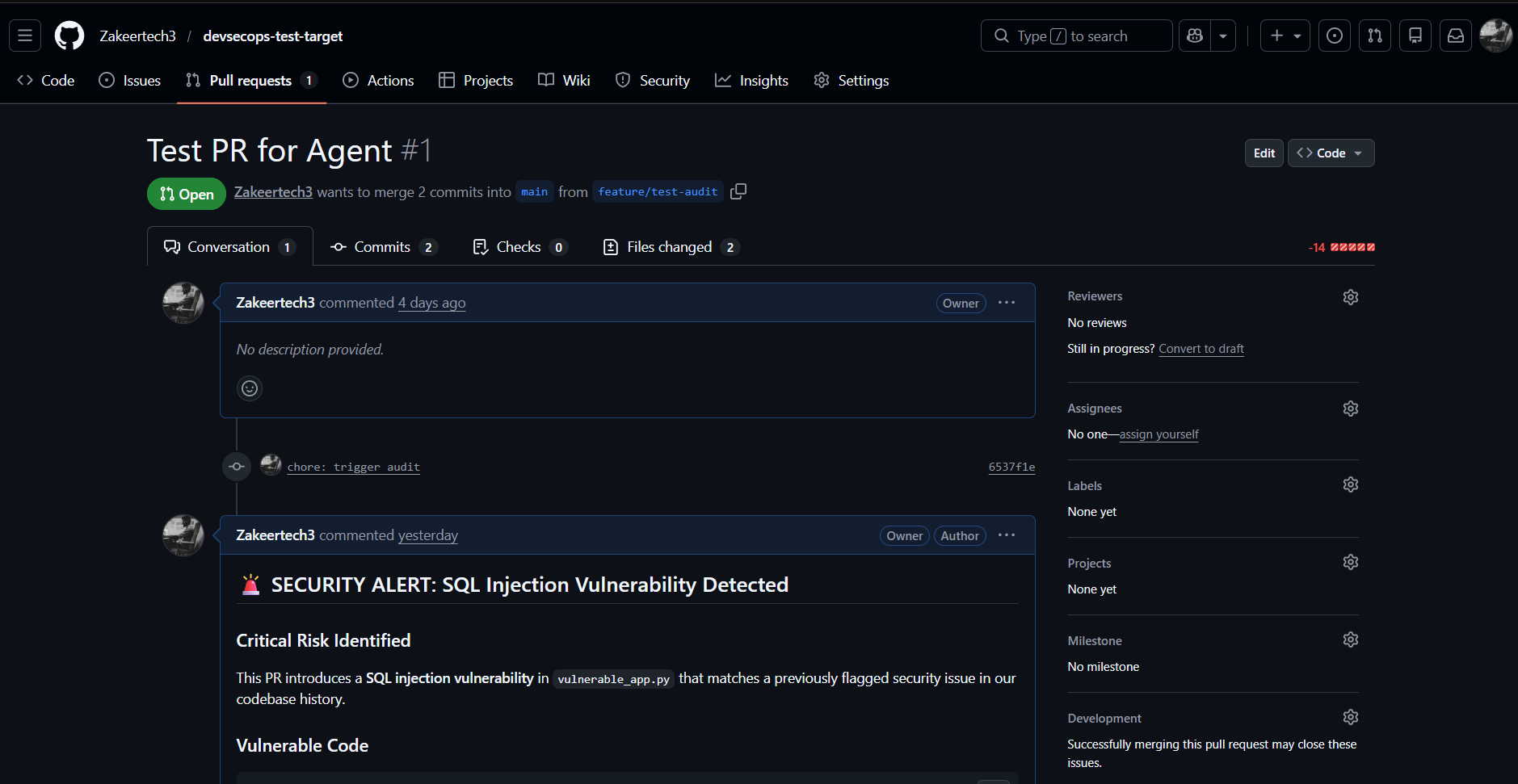Click assign yourself link
Screen dimensions: 1518x784
pyautogui.click(x=1159, y=434)
